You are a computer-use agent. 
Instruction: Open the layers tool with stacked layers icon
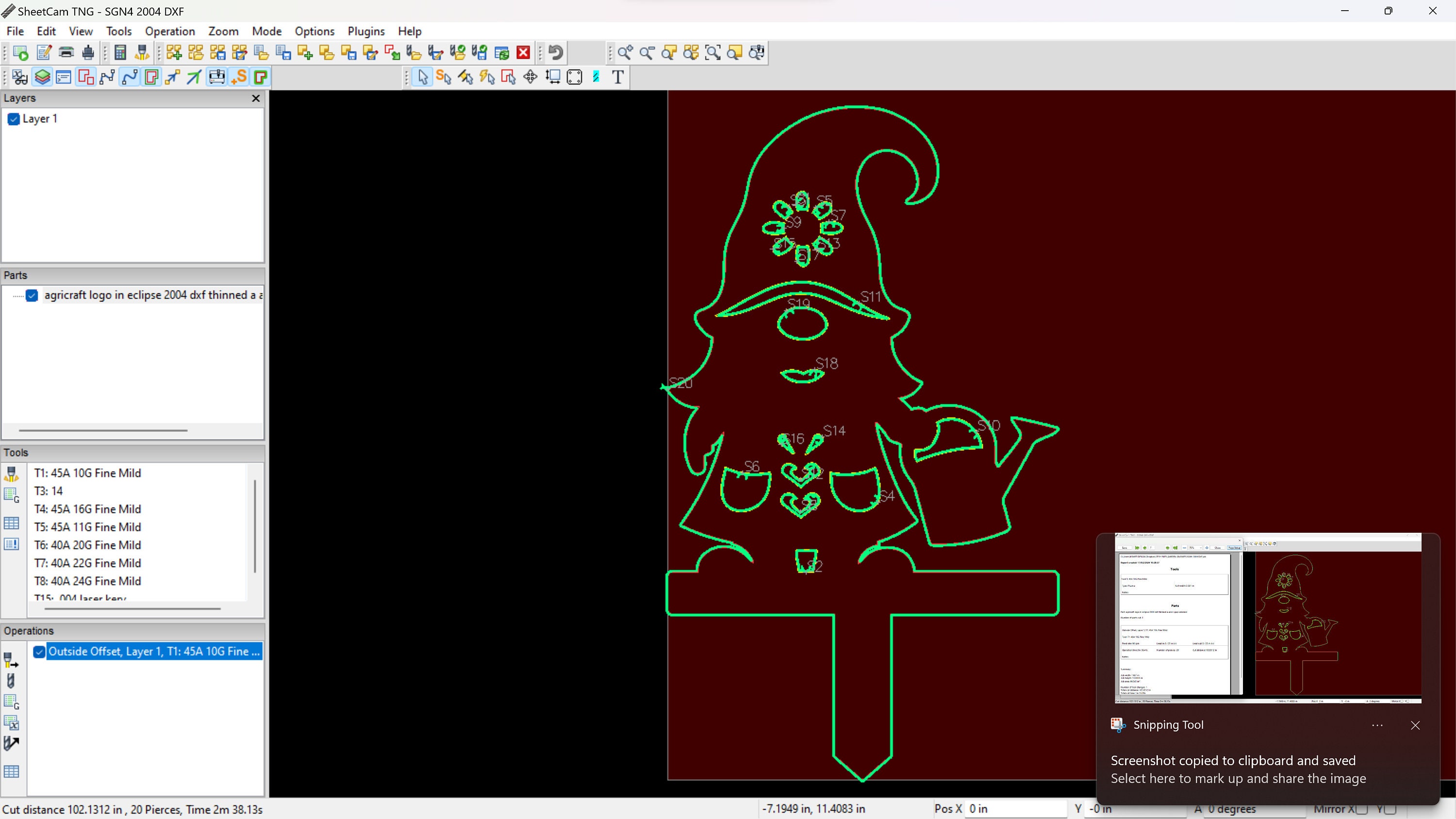tap(42, 77)
